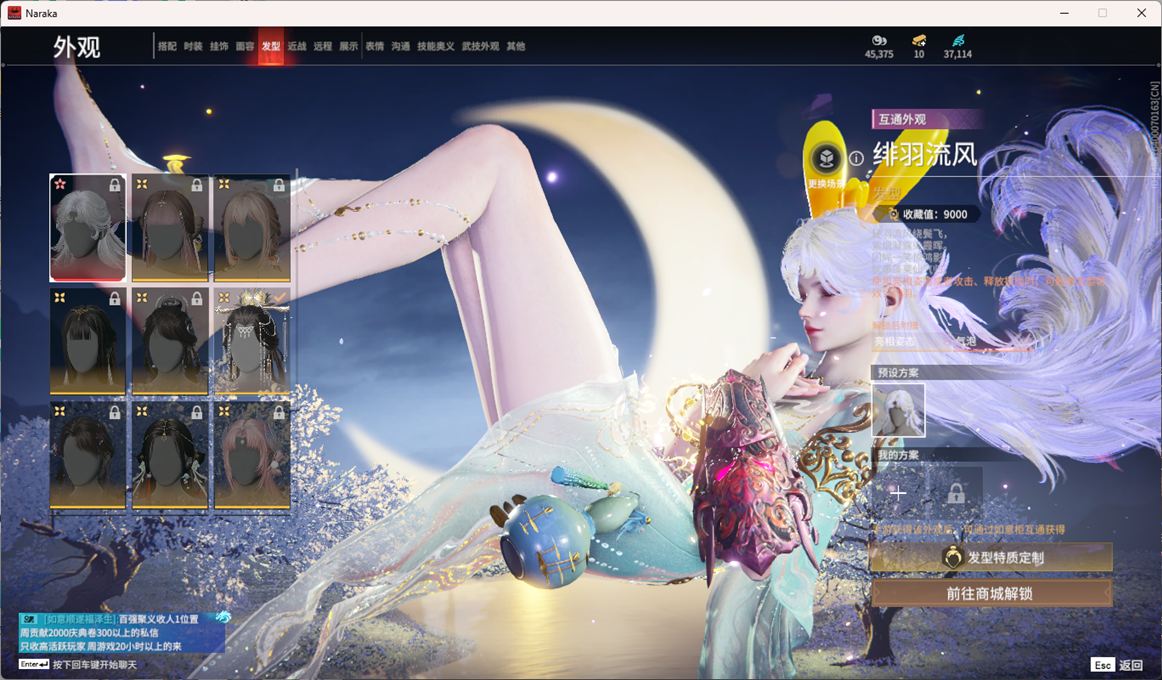The image size is (1162, 680).
Task: Open the 面容 tab
Action: tap(245, 46)
